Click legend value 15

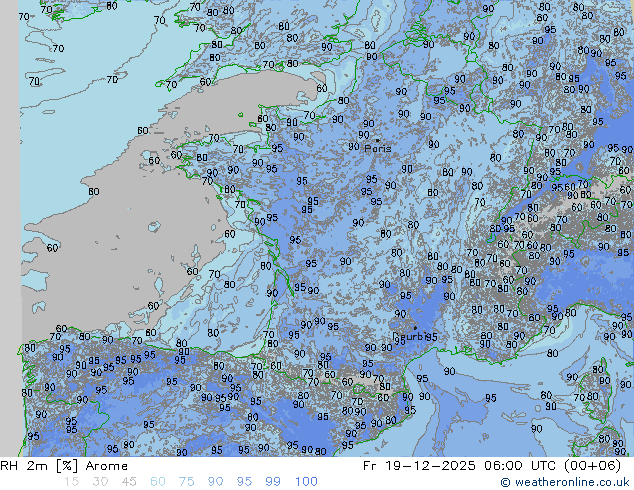click(71, 482)
